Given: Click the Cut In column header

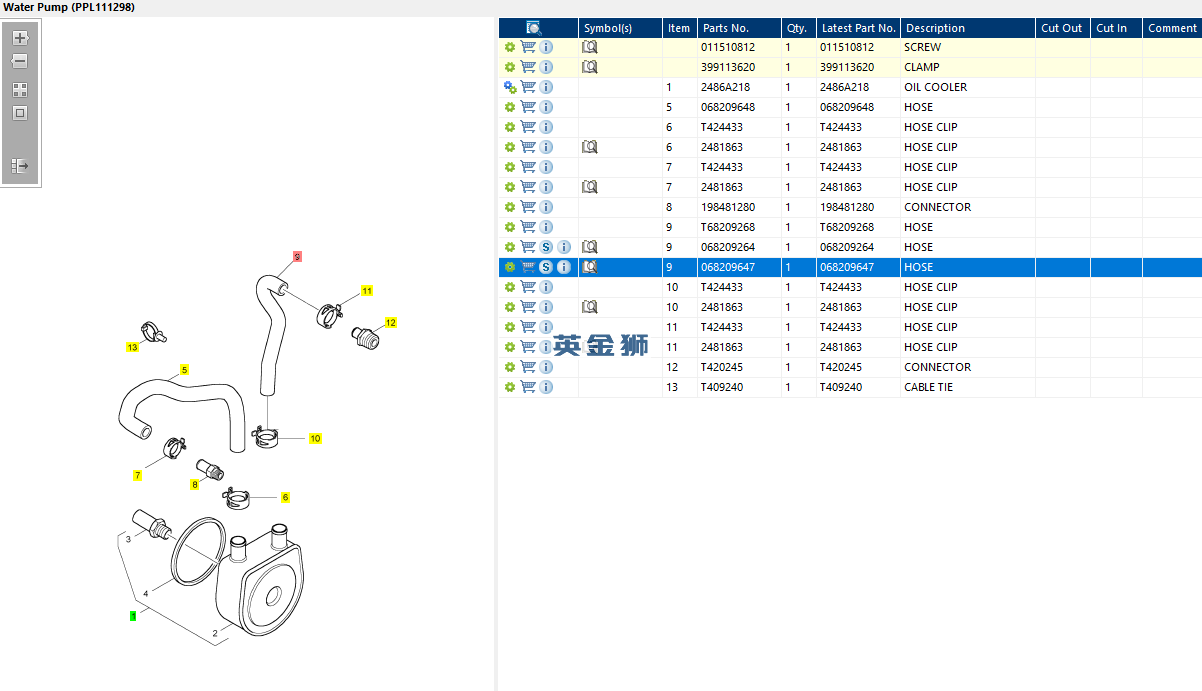Looking at the screenshot, I should (1116, 28).
